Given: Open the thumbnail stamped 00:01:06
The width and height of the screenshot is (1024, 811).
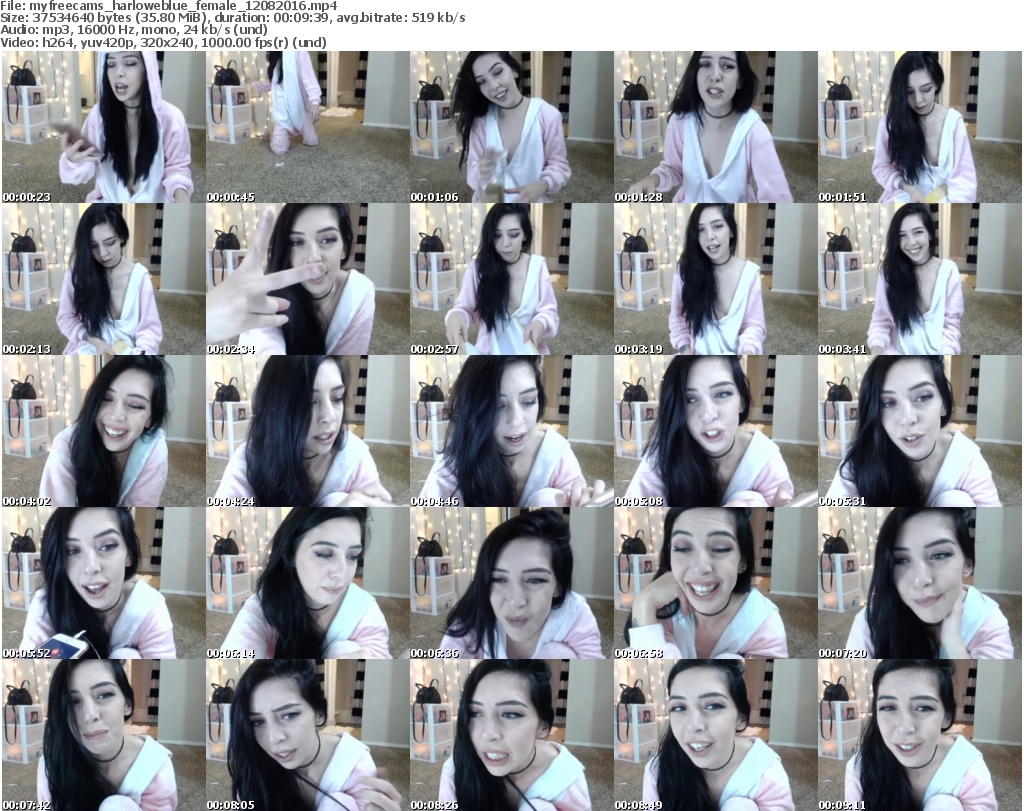Looking at the screenshot, I should point(511,127).
